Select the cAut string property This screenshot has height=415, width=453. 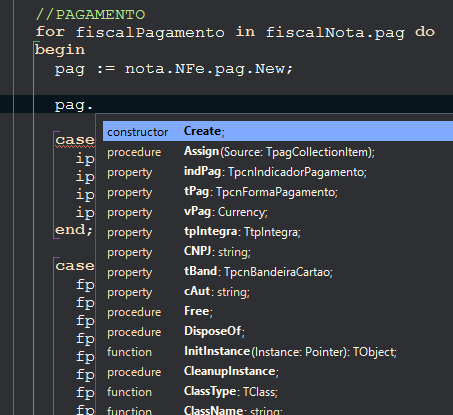(x=278, y=292)
